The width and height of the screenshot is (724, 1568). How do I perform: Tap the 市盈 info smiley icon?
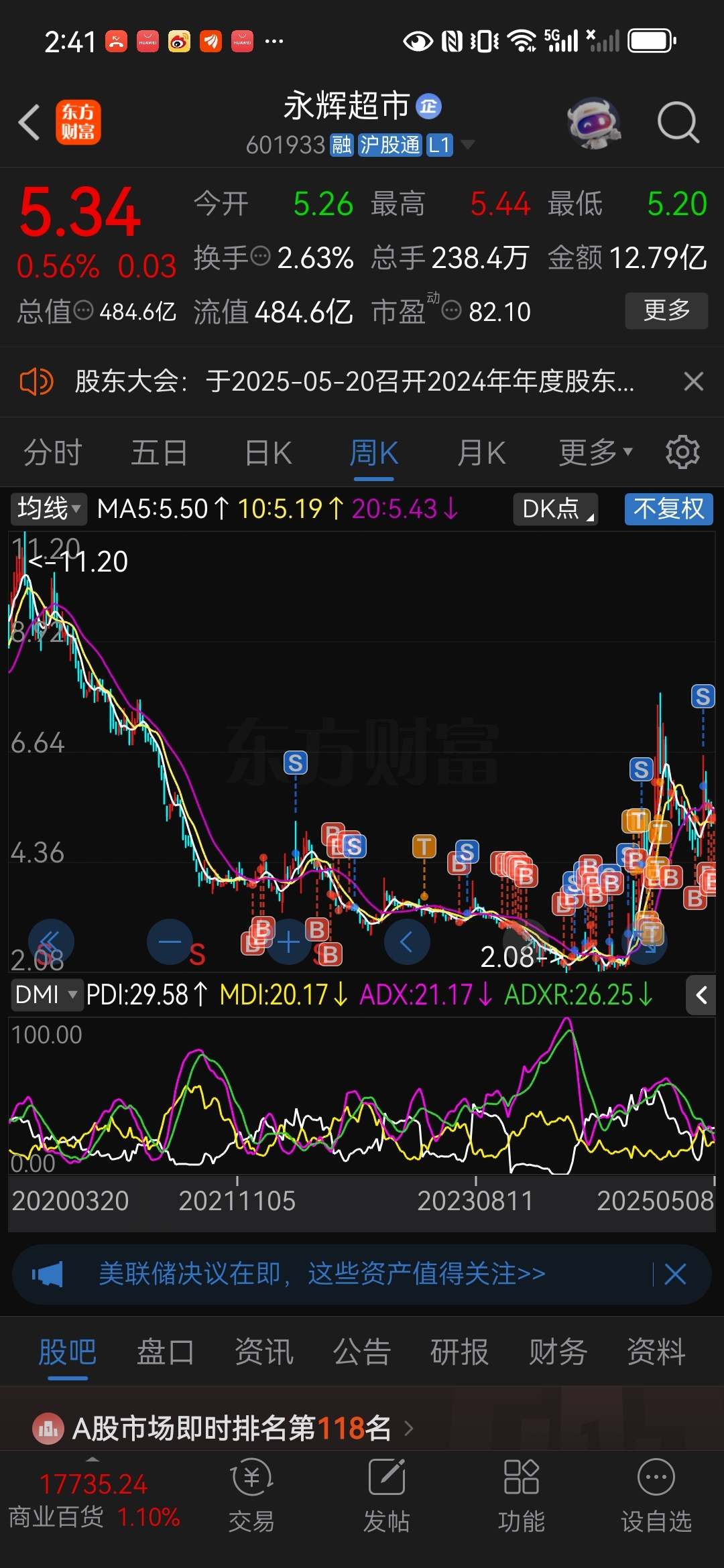[x=452, y=310]
